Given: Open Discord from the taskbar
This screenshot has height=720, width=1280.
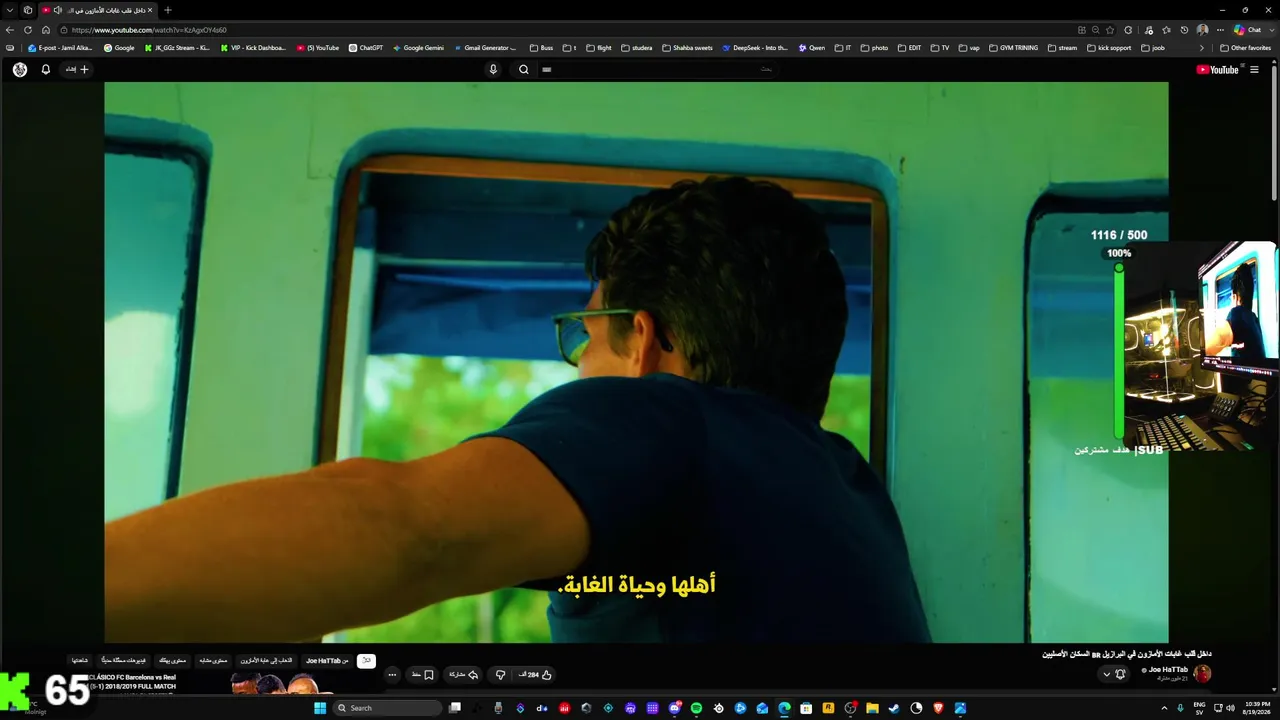Looking at the screenshot, I should (674, 708).
